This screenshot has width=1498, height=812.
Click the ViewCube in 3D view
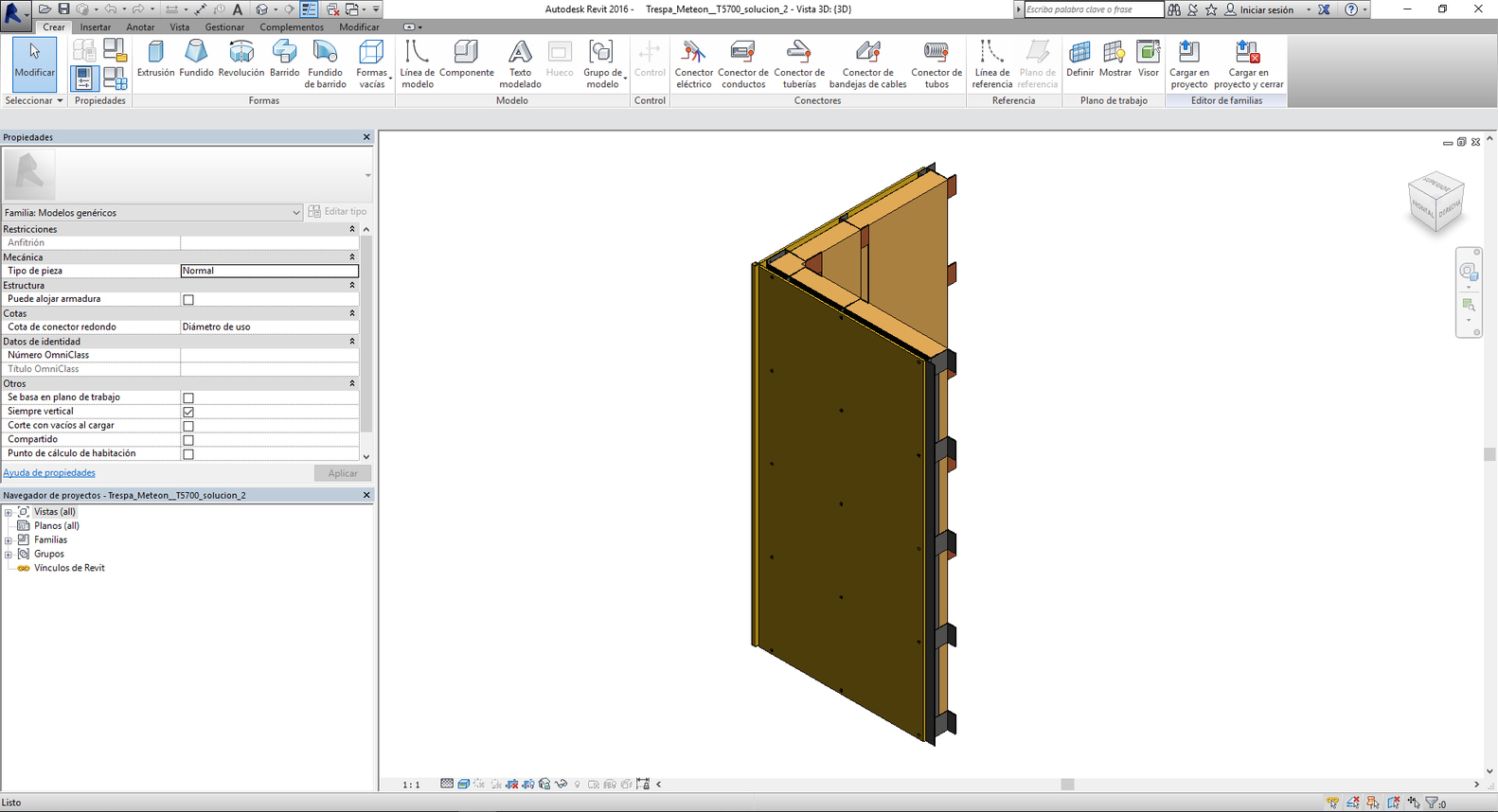pos(1436,203)
